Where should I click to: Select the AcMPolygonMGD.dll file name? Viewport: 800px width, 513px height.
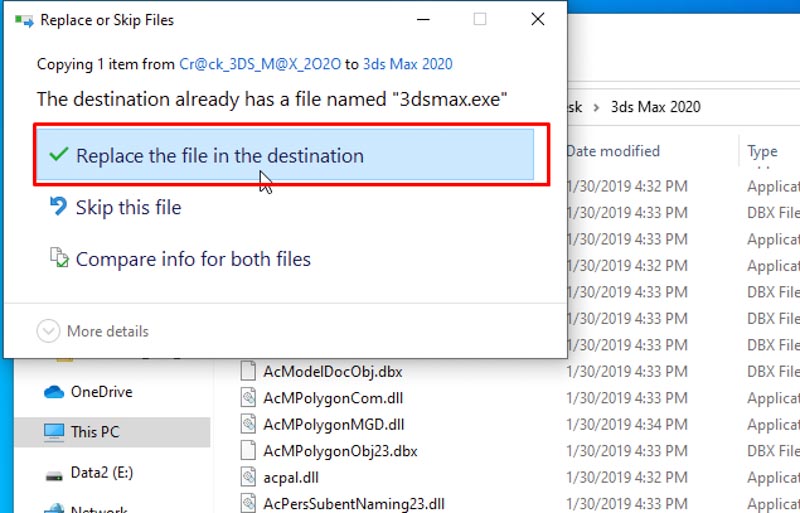(334, 424)
